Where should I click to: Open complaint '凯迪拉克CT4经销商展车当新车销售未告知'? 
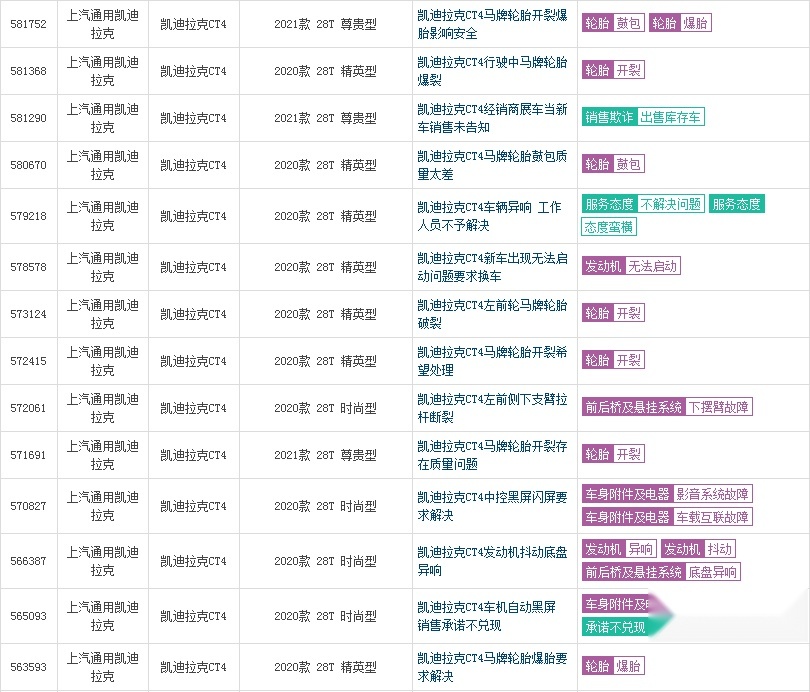[492, 118]
